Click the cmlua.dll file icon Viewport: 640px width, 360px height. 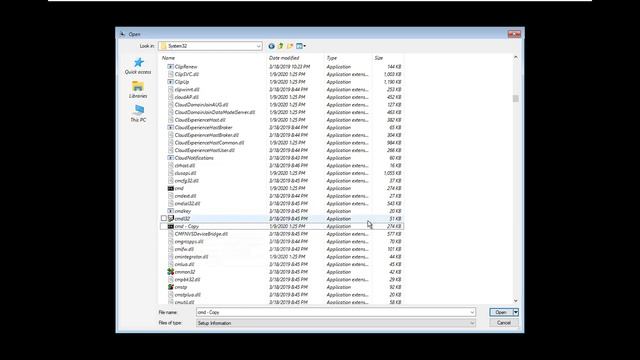(171, 264)
